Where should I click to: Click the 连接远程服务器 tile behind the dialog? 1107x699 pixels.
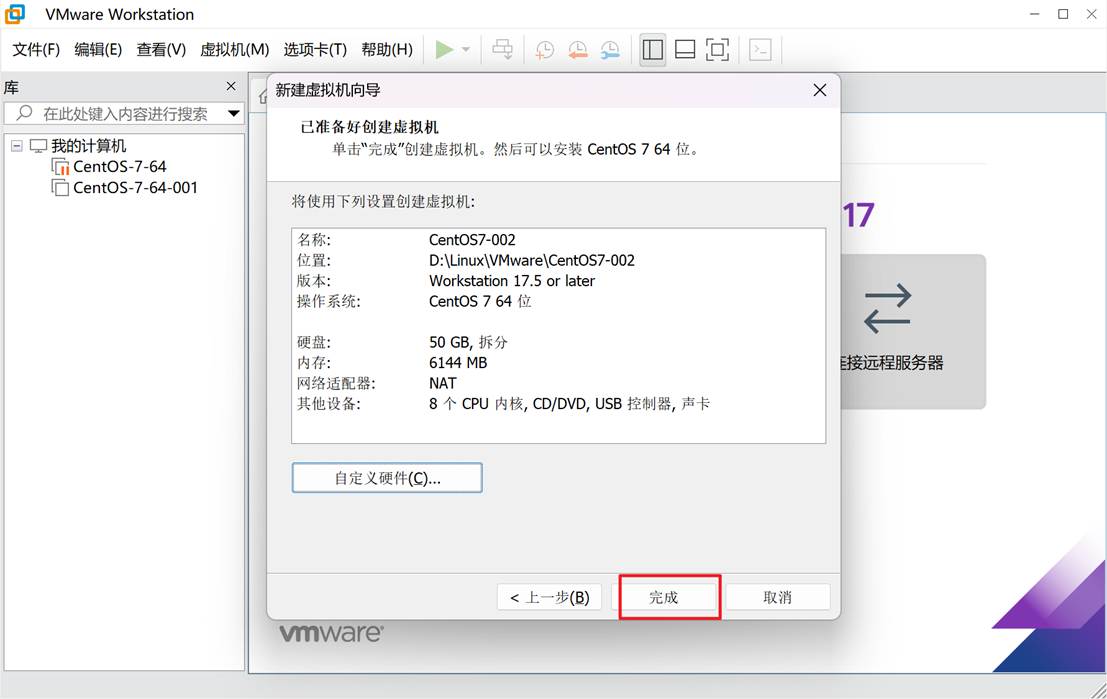pos(913,332)
